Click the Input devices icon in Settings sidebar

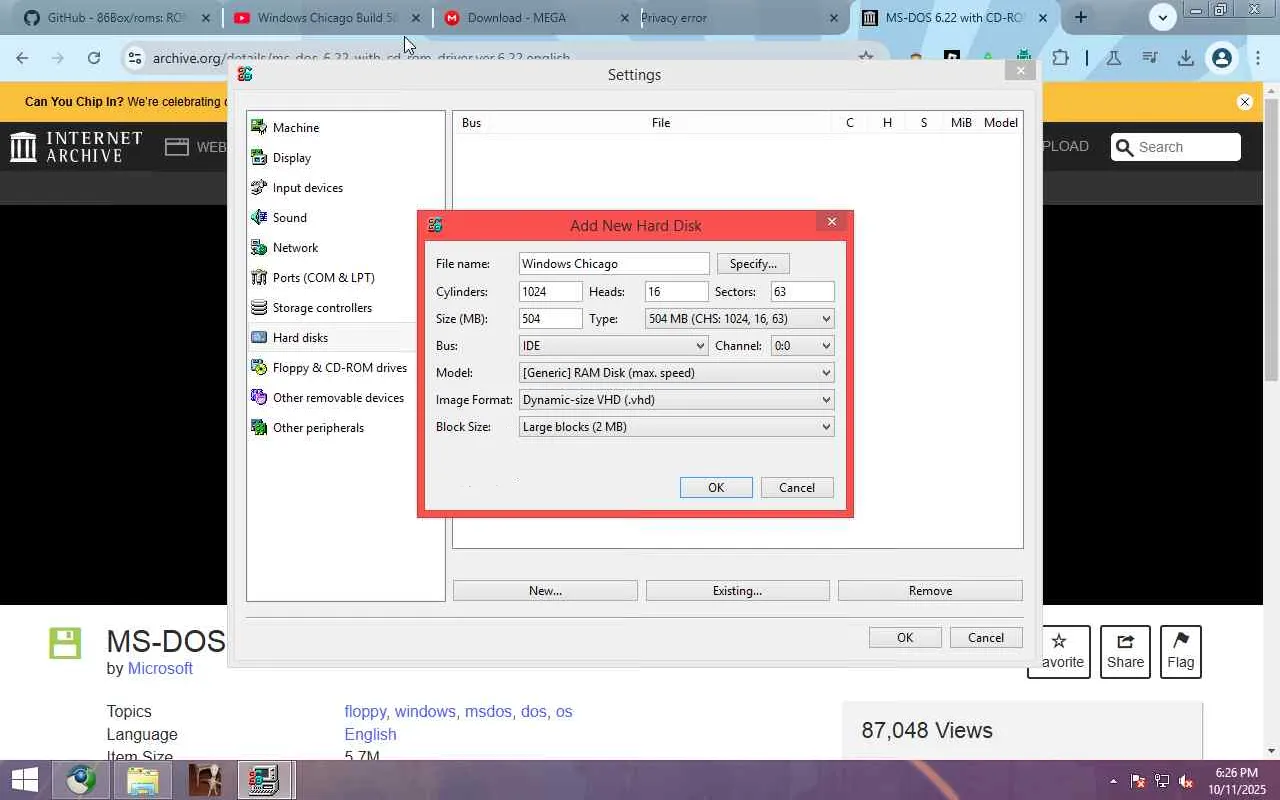(x=259, y=187)
